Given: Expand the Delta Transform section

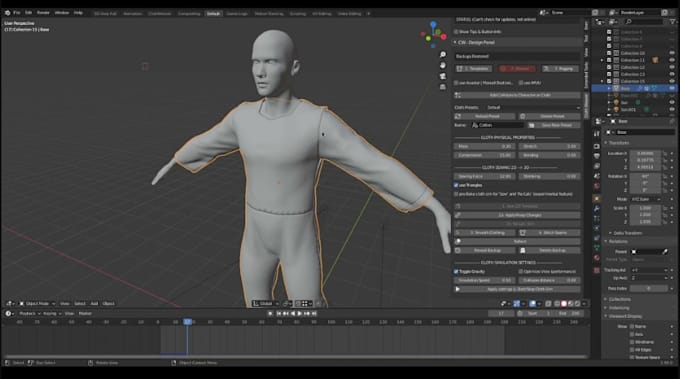Looking at the screenshot, I should click(x=627, y=233).
